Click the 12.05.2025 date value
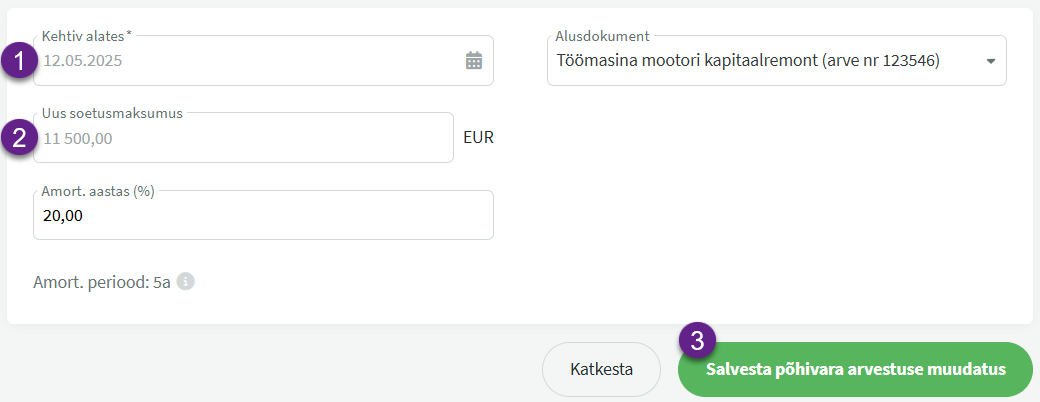The image size is (1040, 402). [x=83, y=61]
